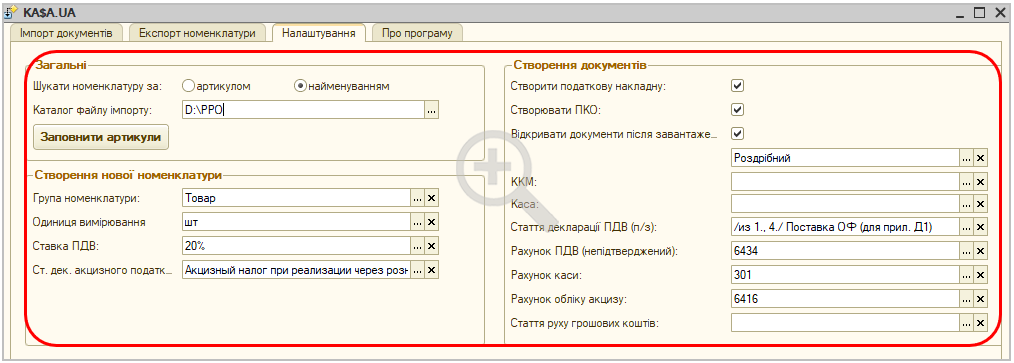Clear the Рахунок каси field
Screen dimensions: 1014x363
click(980, 275)
